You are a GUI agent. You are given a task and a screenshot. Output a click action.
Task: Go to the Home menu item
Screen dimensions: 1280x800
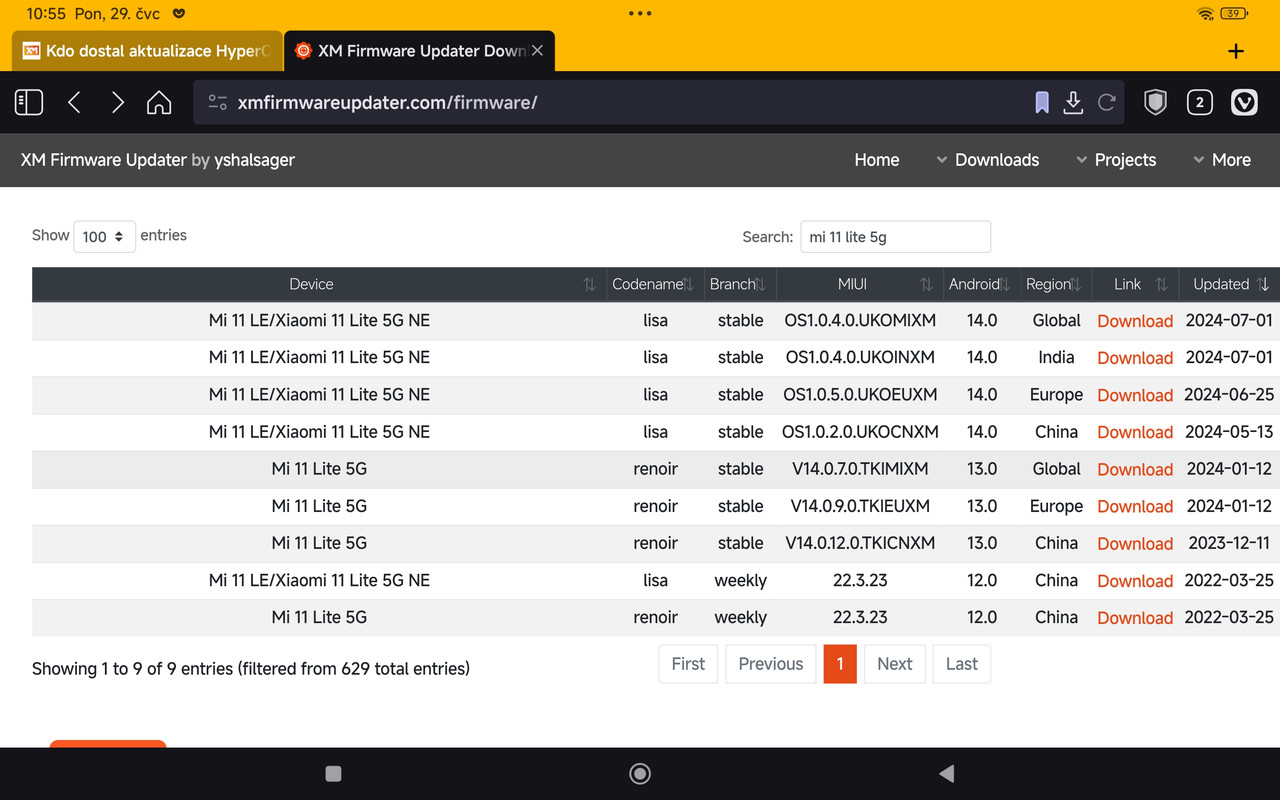pyautogui.click(x=877, y=160)
